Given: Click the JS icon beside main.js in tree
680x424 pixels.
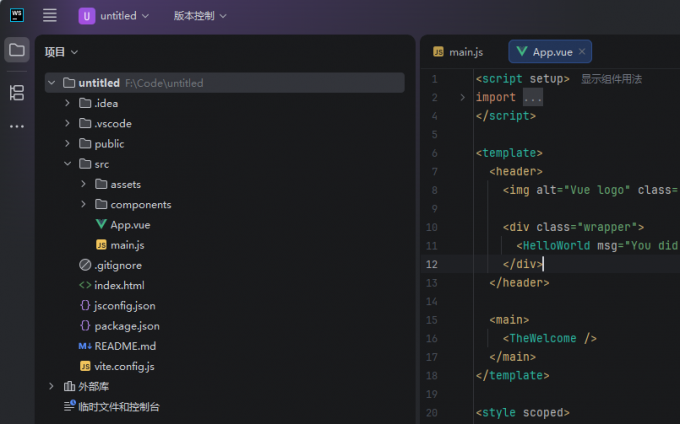Looking at the screenshot, I should point(101,245).
